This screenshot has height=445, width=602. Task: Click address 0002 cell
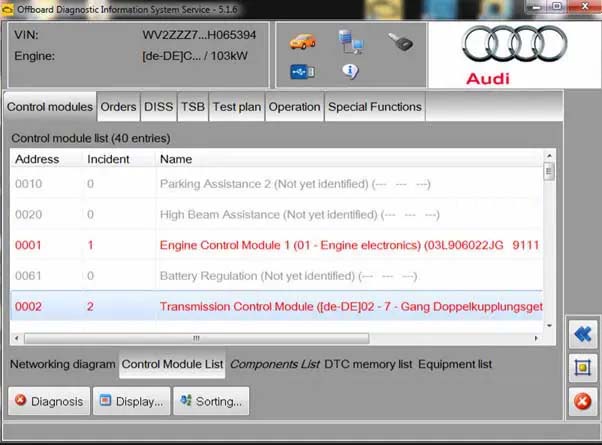[28, 306]
